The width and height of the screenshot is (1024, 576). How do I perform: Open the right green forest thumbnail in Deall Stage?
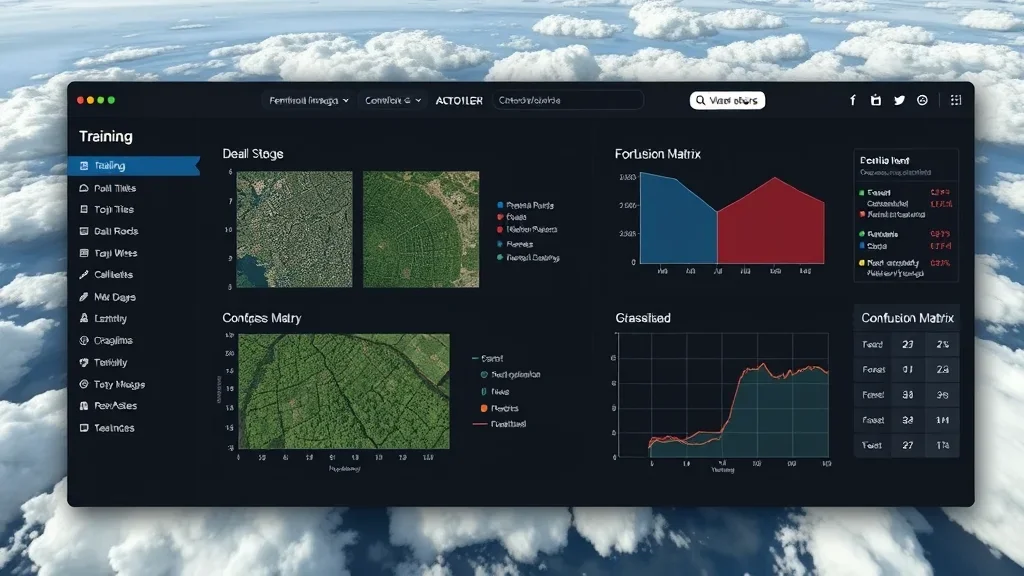[x=421, y=229]
